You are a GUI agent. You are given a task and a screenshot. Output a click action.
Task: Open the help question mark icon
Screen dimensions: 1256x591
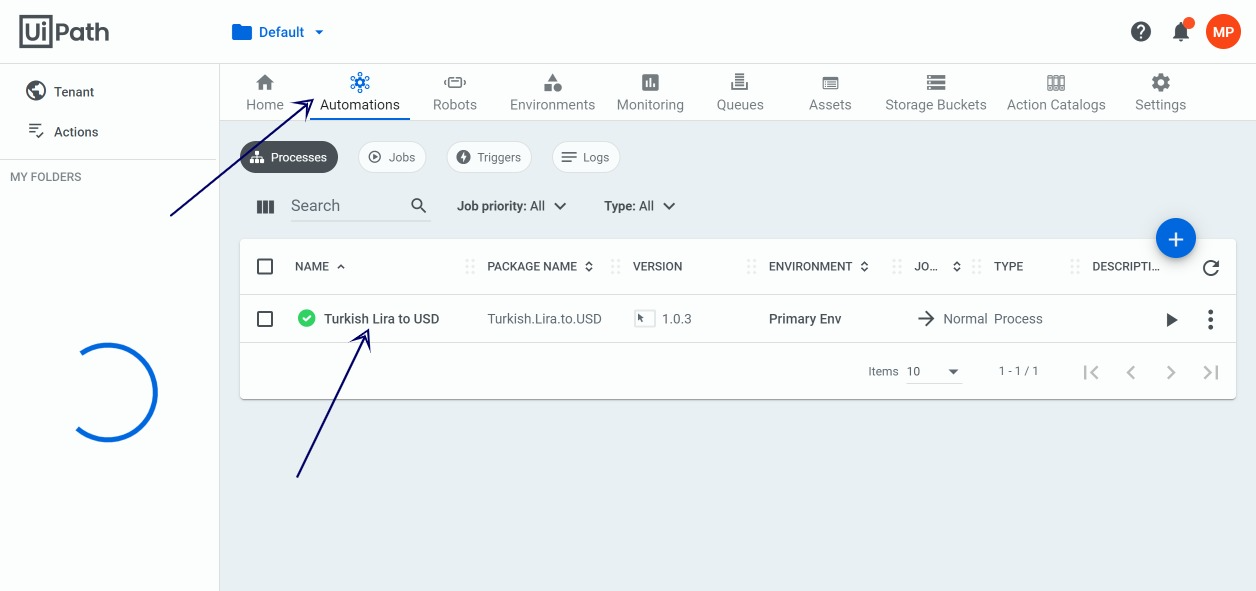point(1141,32)
